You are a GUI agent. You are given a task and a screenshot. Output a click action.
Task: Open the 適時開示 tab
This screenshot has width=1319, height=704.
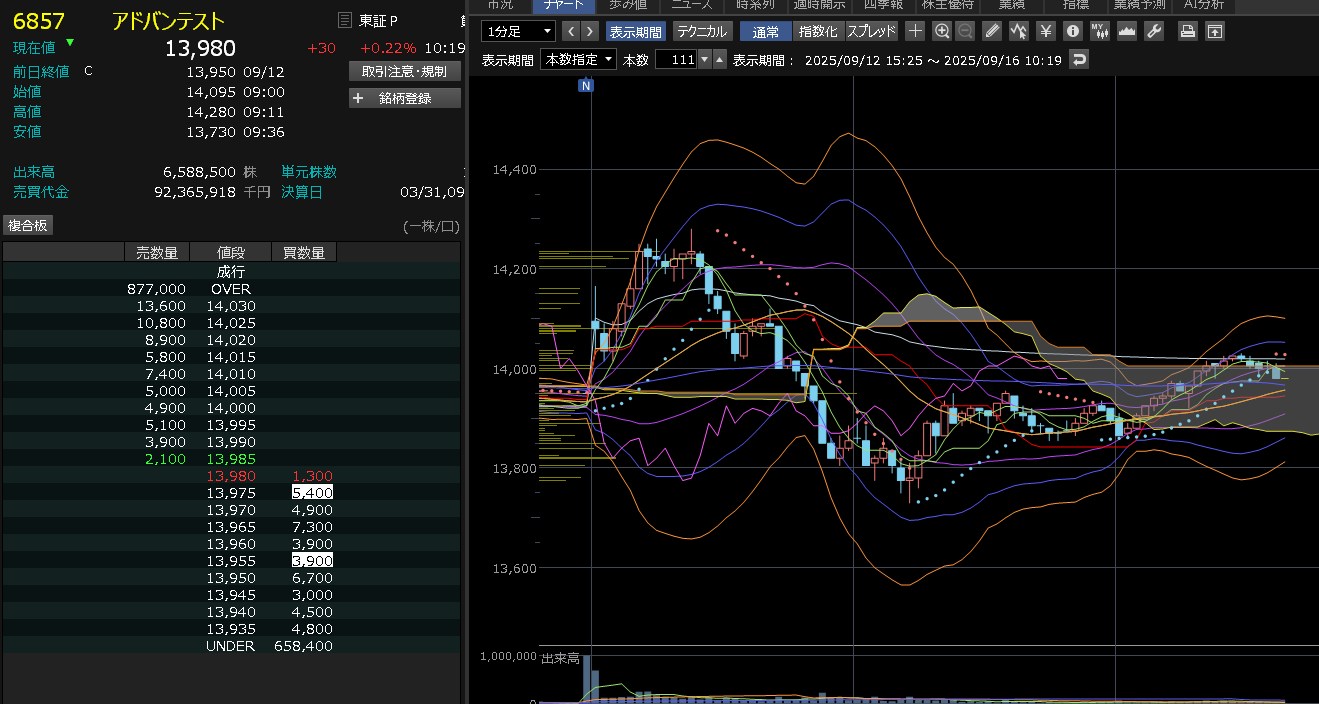point(818,5)
